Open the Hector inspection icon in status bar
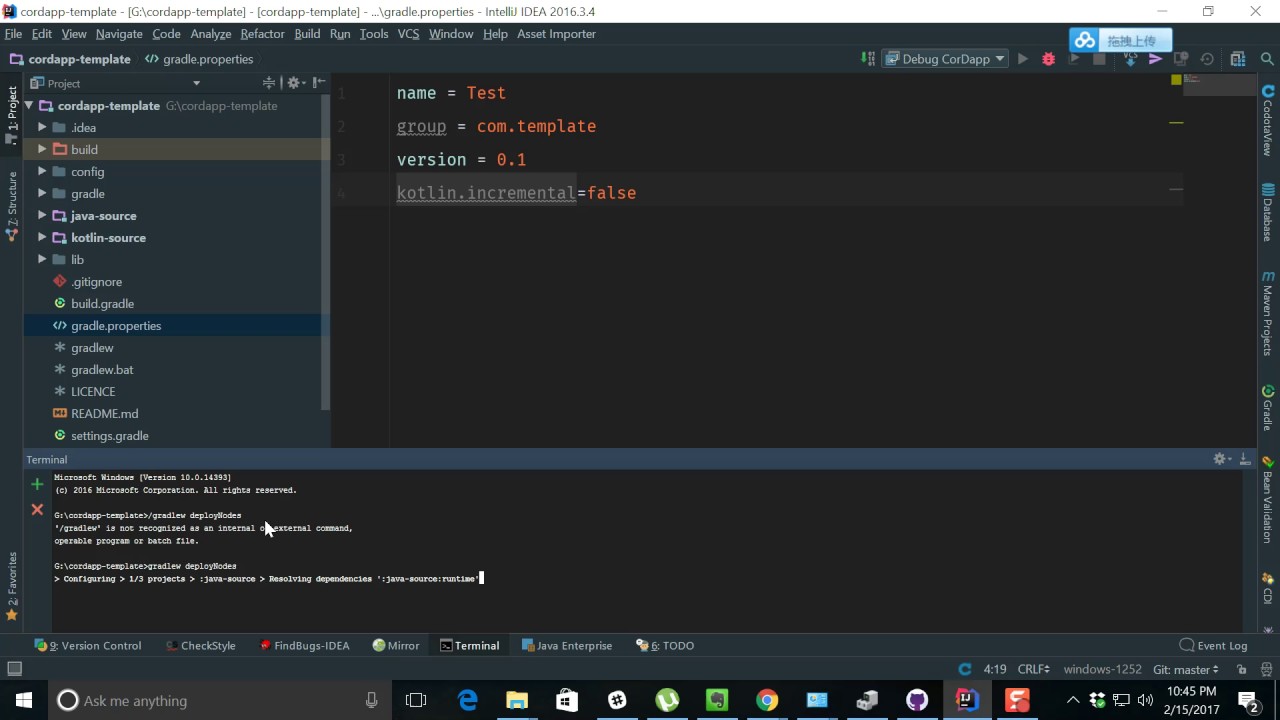Image resolution: width=1280 pixels, height=720 pixels. coord(1266,669)
